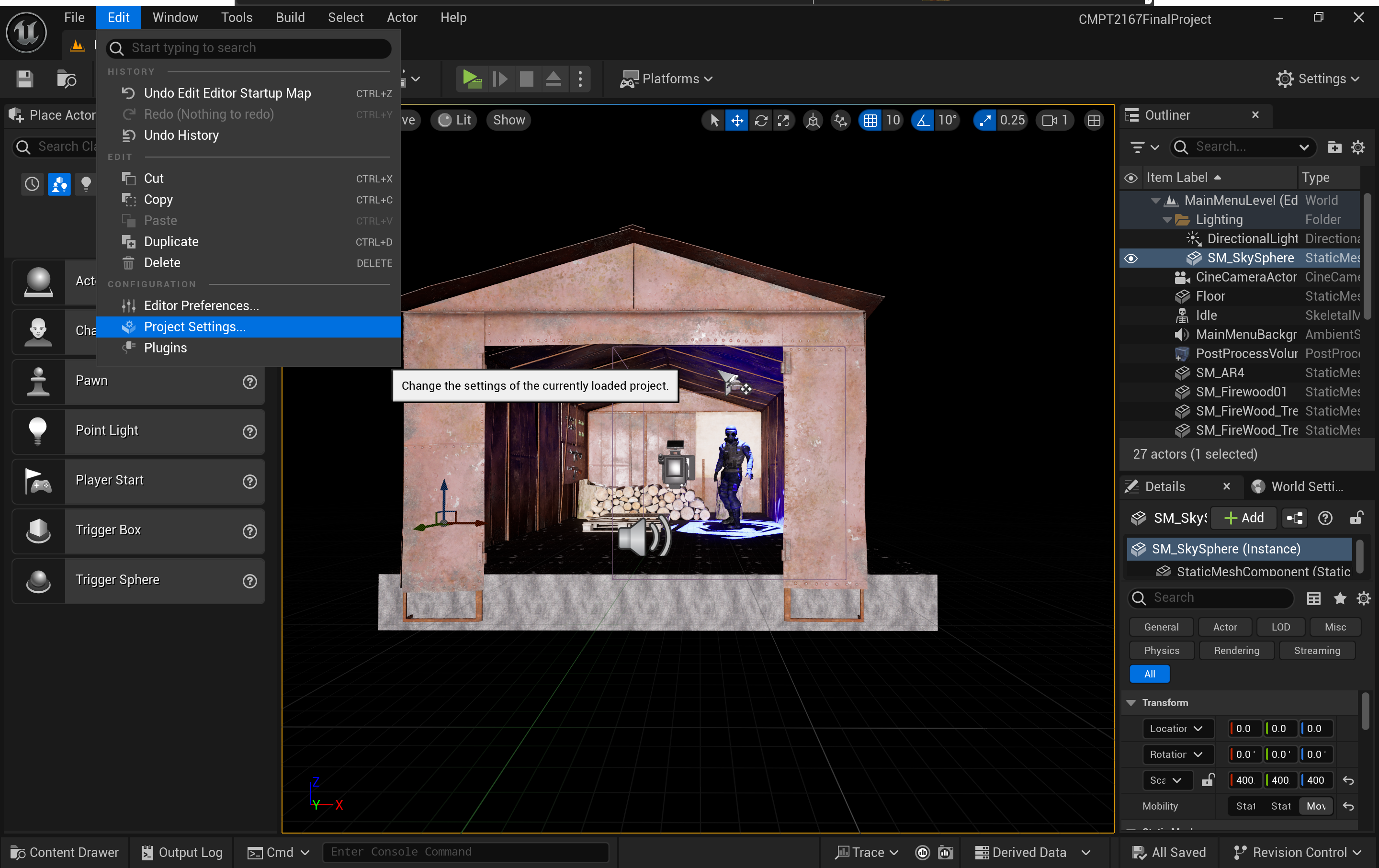The height and width of the screenshot is (868, 1379).
Task: Select the Lights category bulb icon
Action: 86,184
